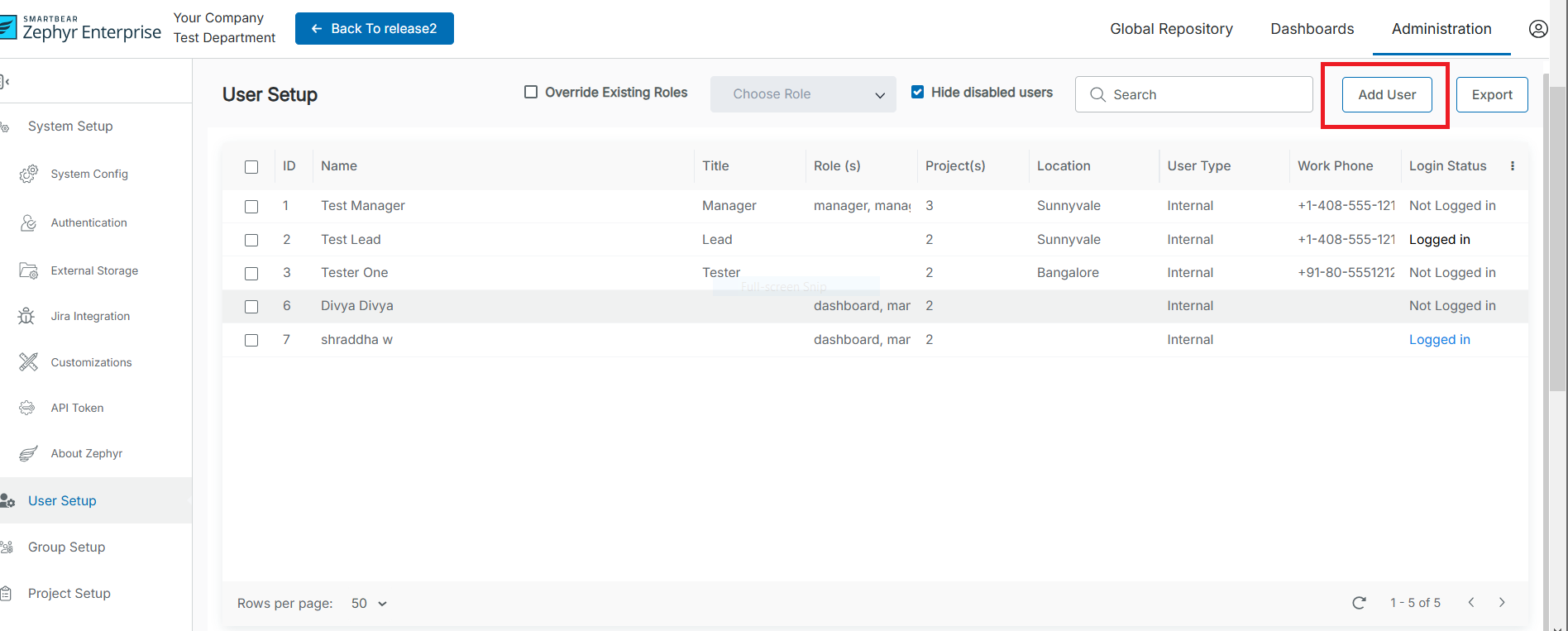Click the Add User button

coord(1386,95)
